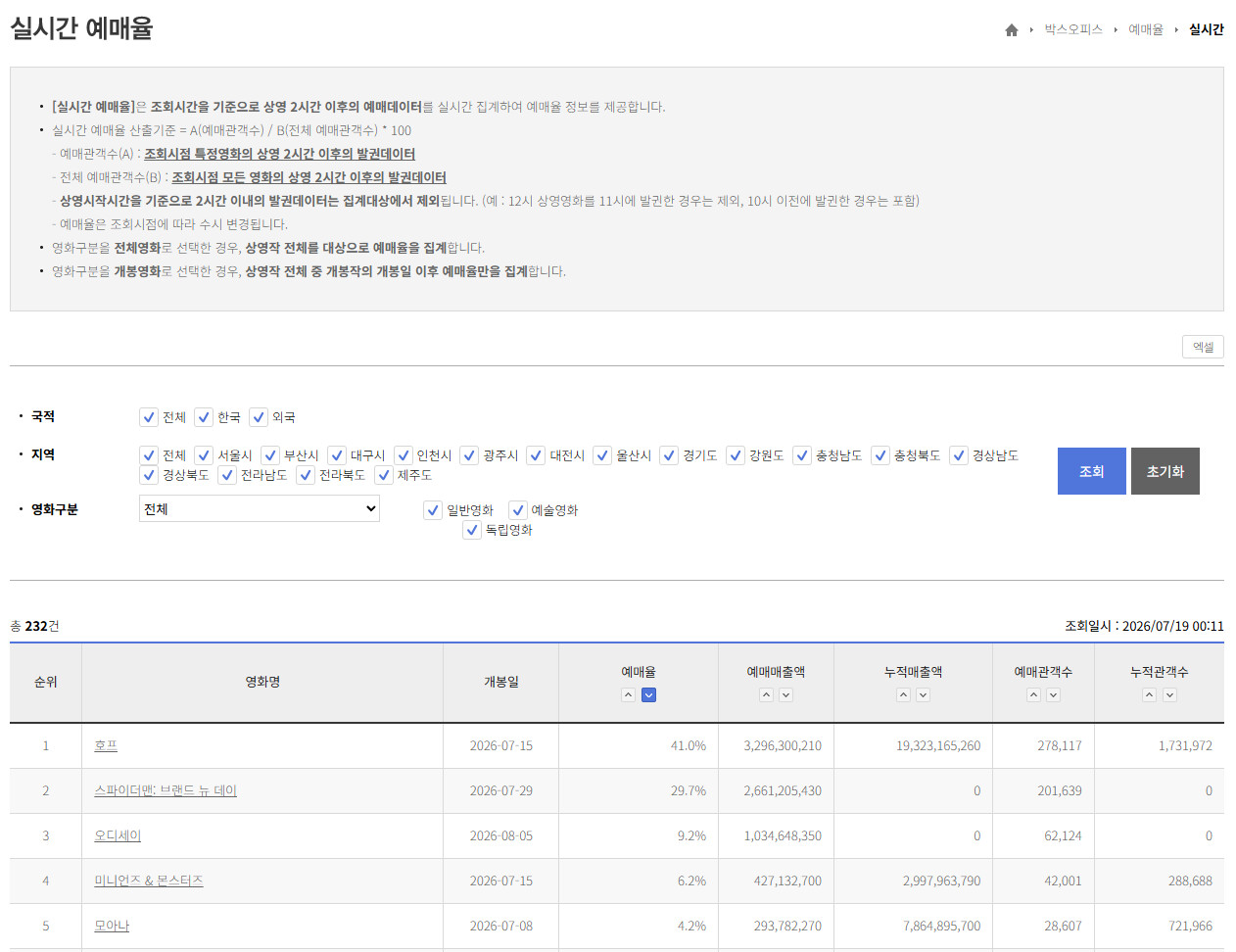1236x952 pixels.
Task: Click the 개봉일 column header
Action: point(501,683)
